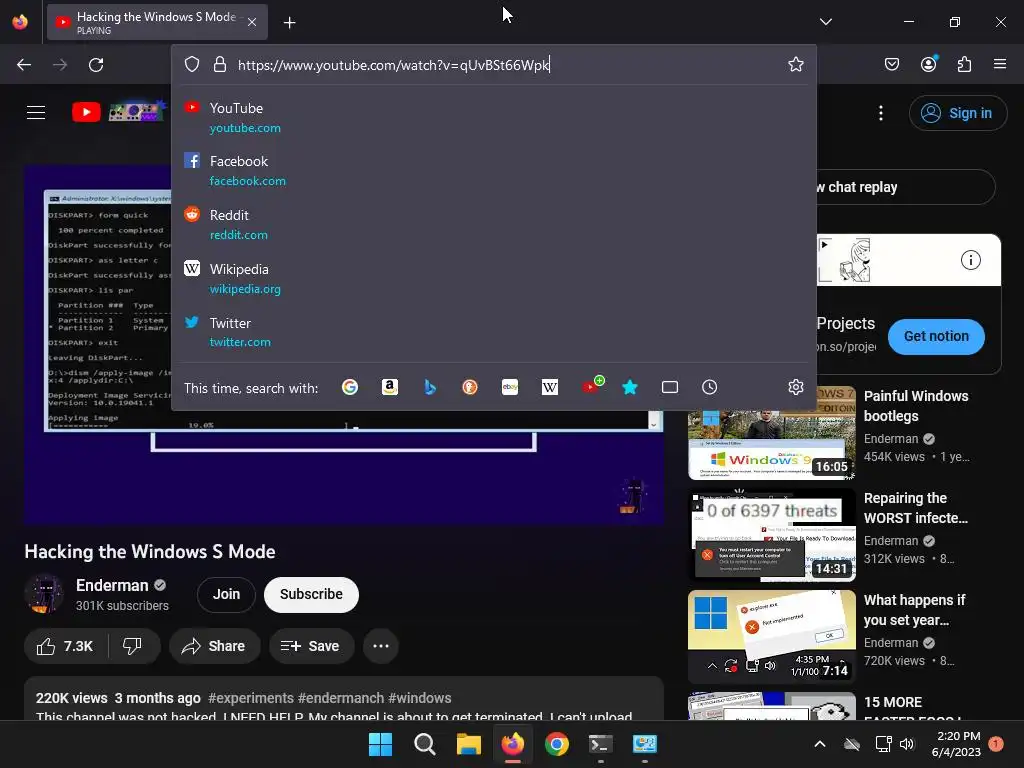Open Terminal from the taskbar
The width and height of the screenshot is (1024, 768).
coord(601,744)
